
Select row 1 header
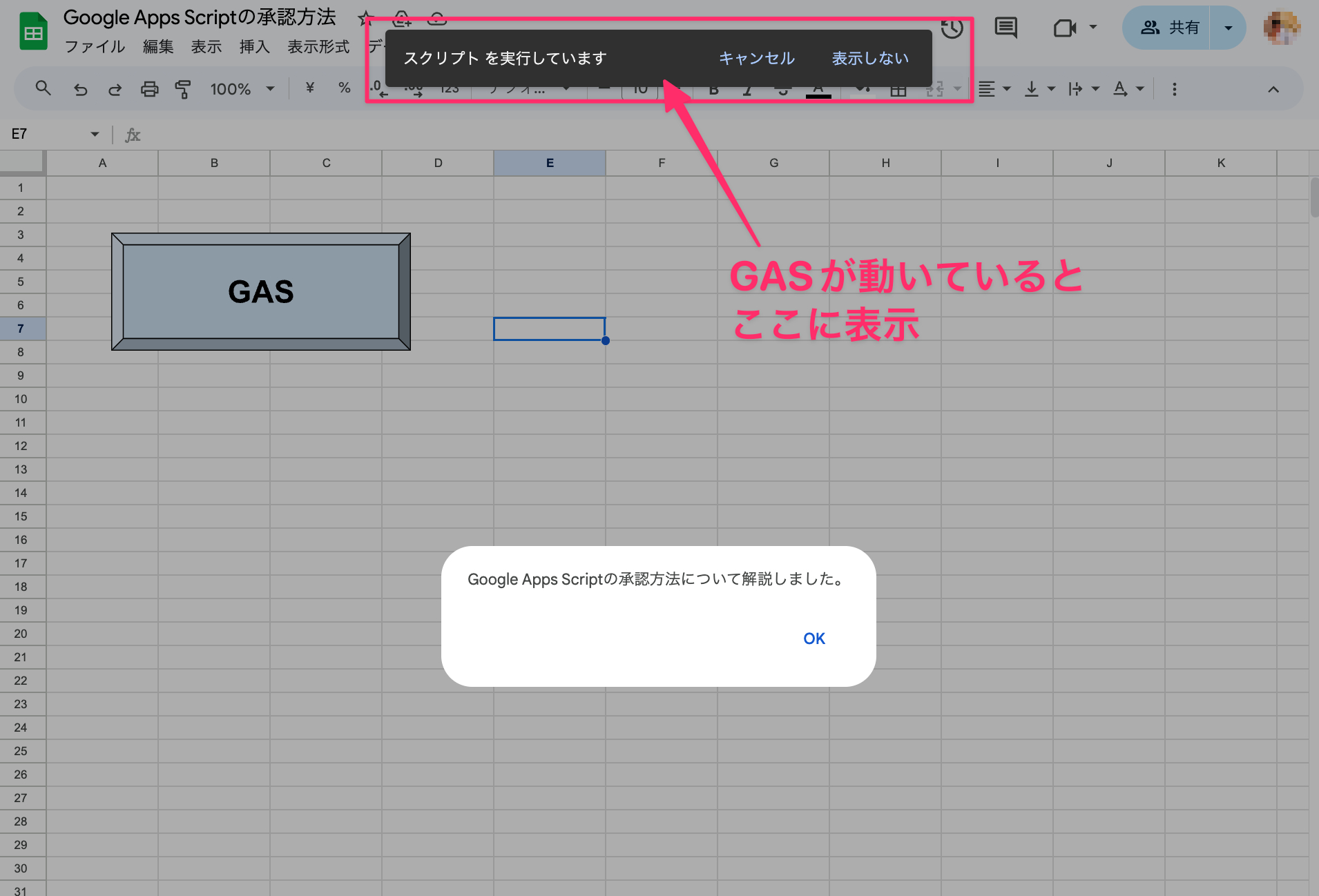pos(22,188)
